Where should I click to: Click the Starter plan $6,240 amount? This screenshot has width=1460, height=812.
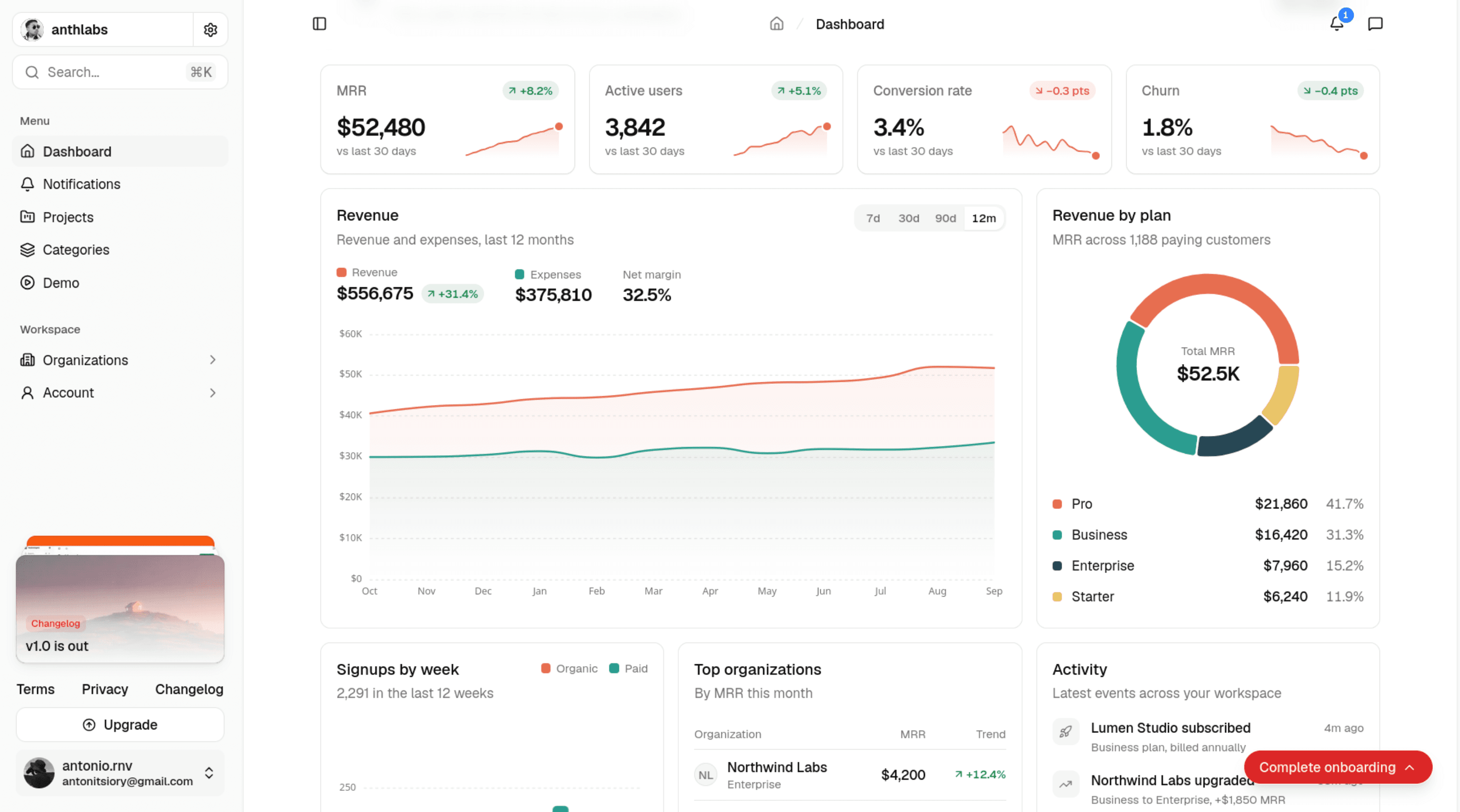coord(1285,597)
